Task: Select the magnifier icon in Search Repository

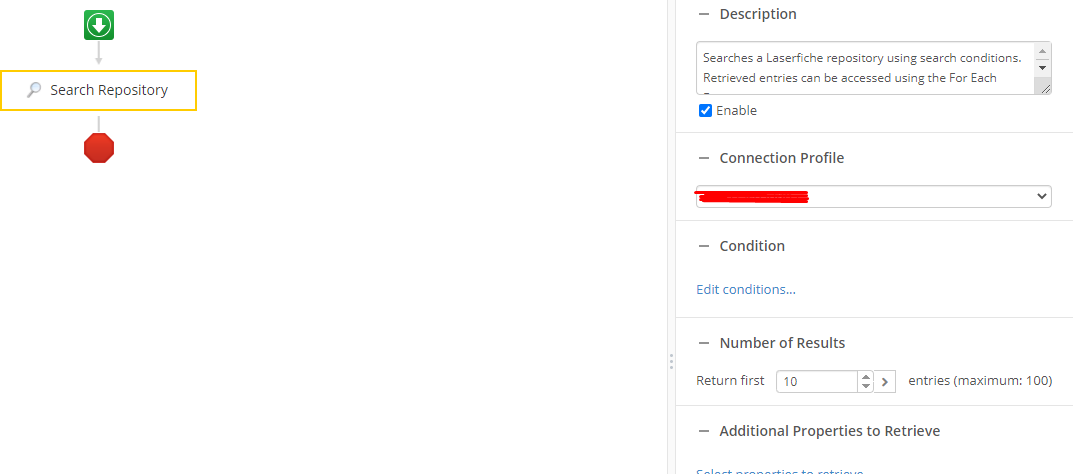Action: click(34, 90)
